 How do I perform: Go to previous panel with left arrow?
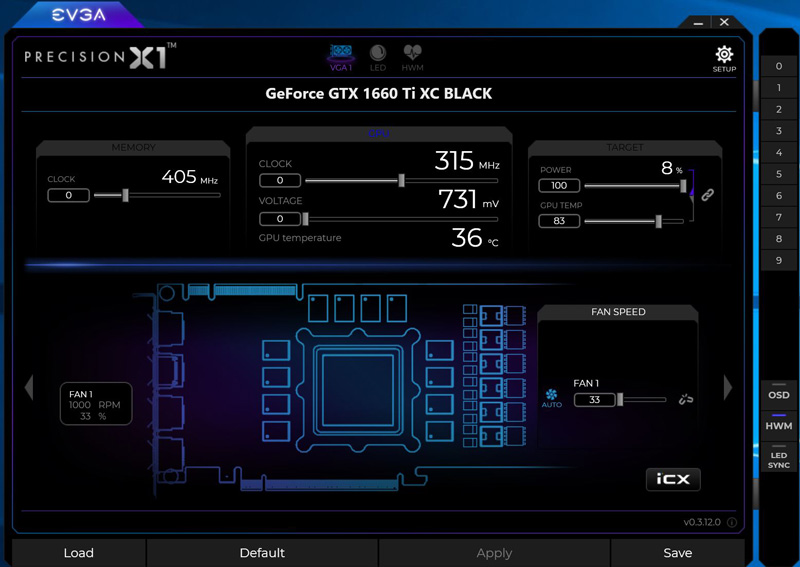click(x=29, y=387)
